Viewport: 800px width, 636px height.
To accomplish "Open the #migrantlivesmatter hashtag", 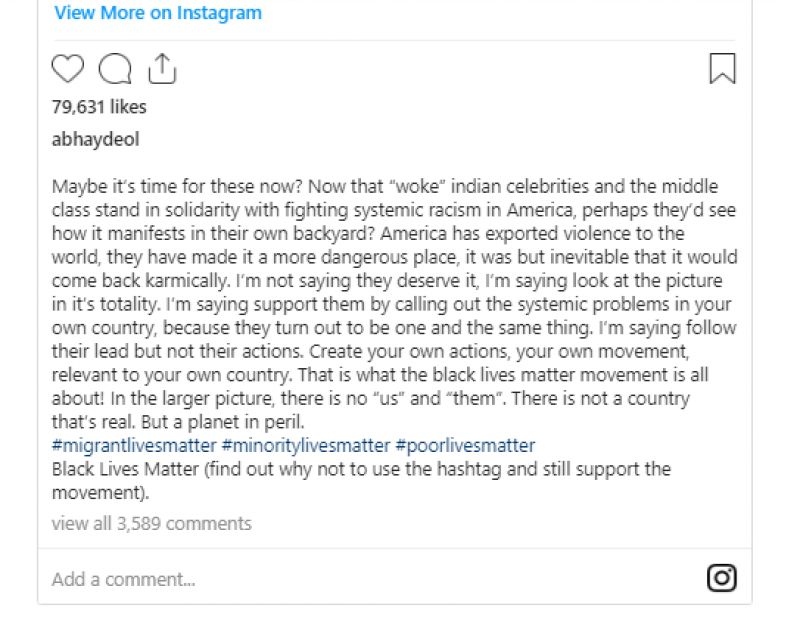I will click(x=133, y=446).
